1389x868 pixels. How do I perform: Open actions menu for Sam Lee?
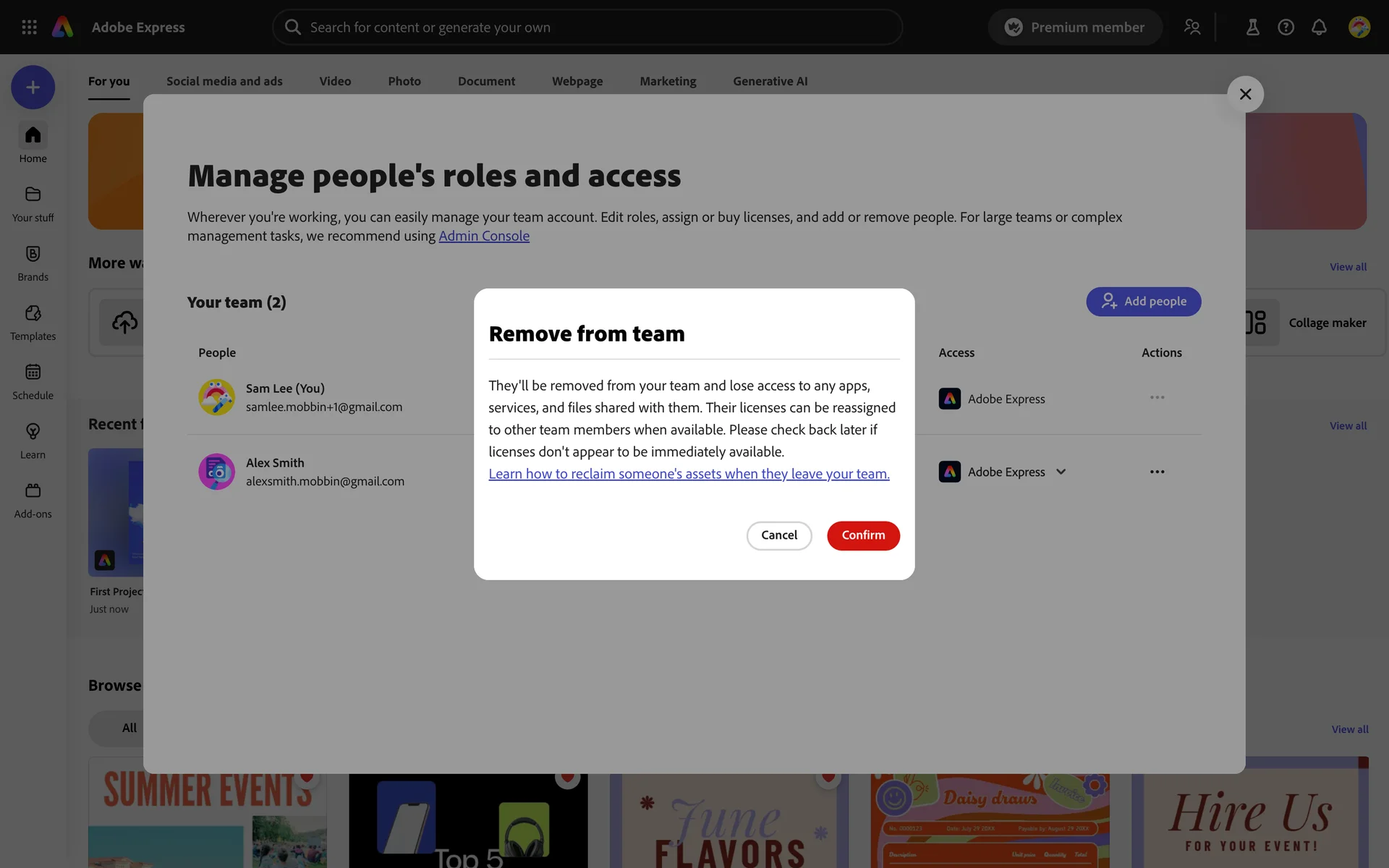click(x=1157, y=397)
